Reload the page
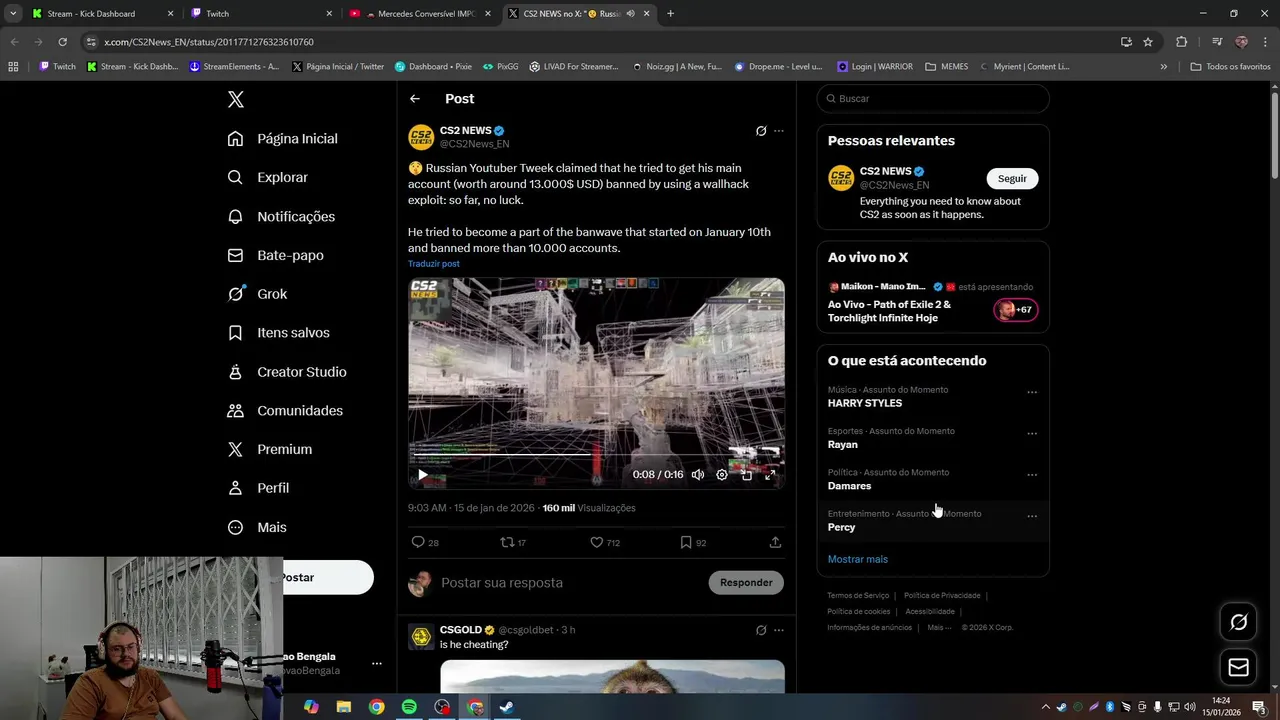 tap(62, 42)
